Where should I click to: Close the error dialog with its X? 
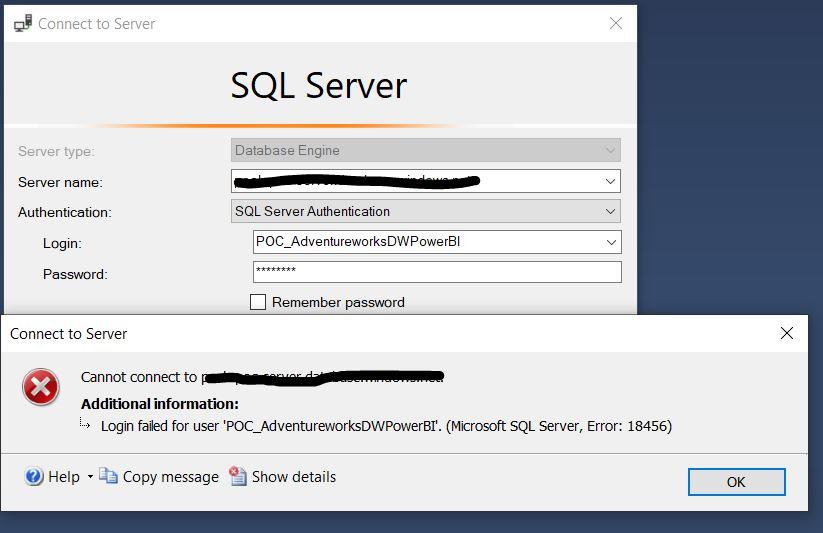tap(786, 333)
